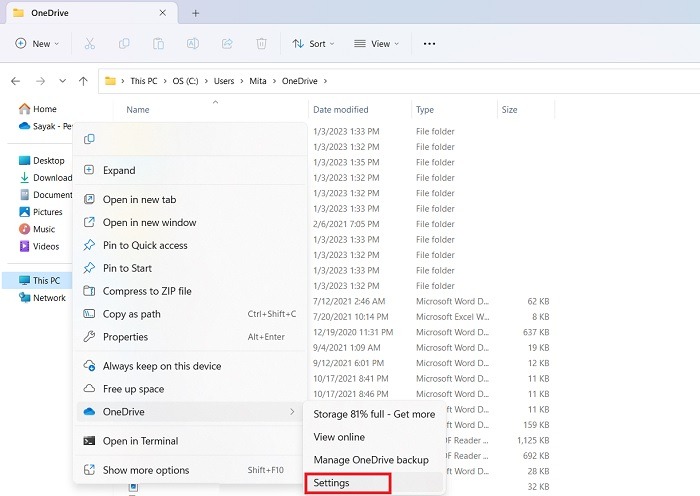This screenshot has width=700, height=496.
Task: Go back with the left arrow
Action: (16, 81)
